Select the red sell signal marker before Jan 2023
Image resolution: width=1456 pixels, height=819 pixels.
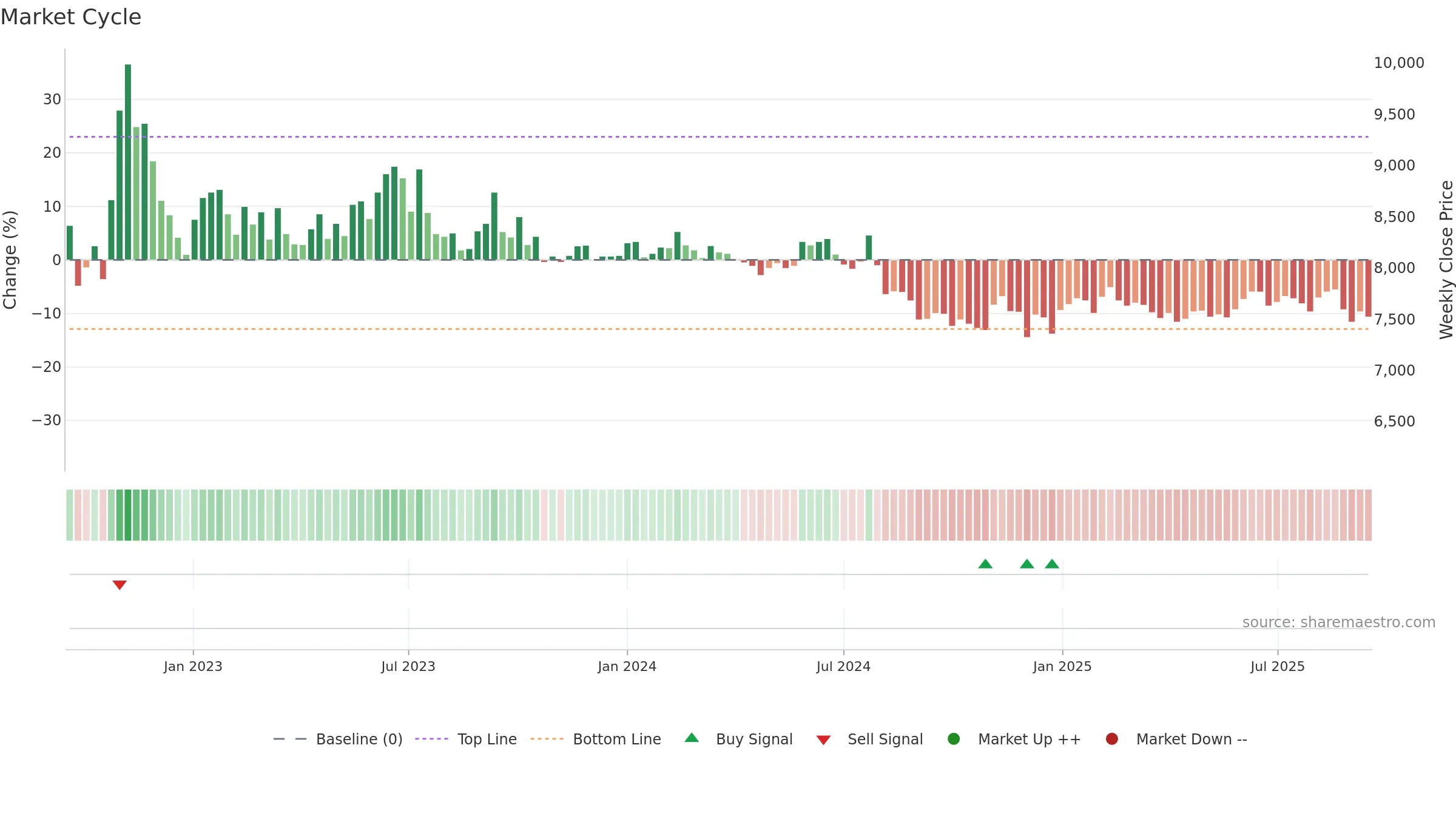[120, 585]
